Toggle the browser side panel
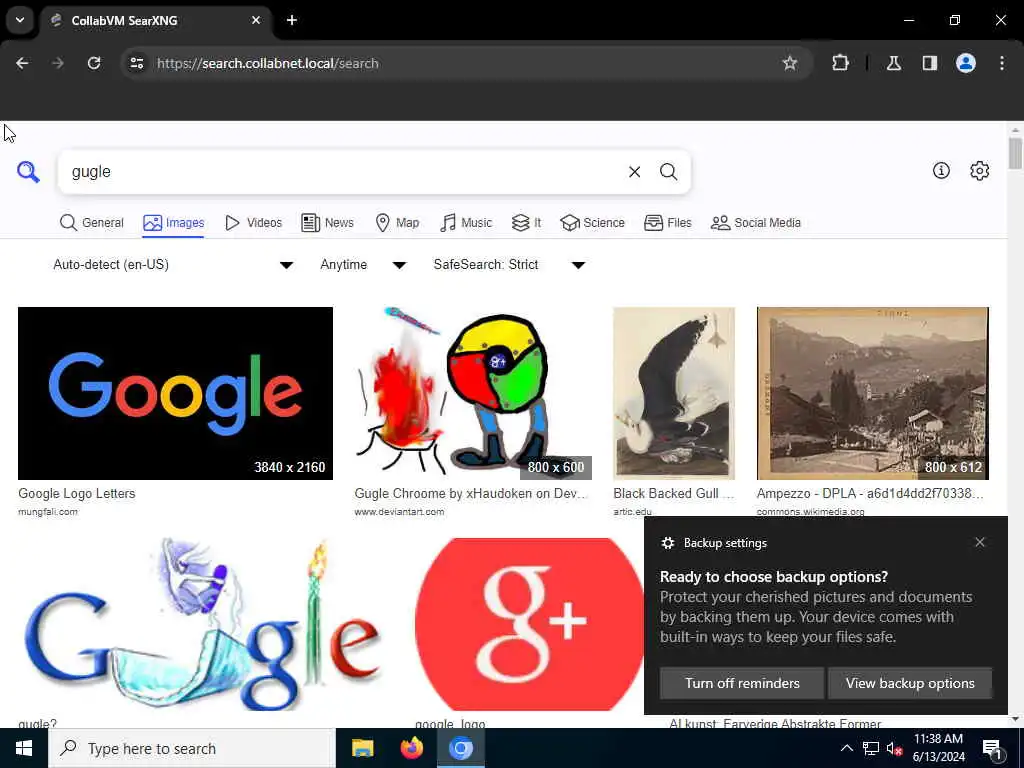 [930, 63]
